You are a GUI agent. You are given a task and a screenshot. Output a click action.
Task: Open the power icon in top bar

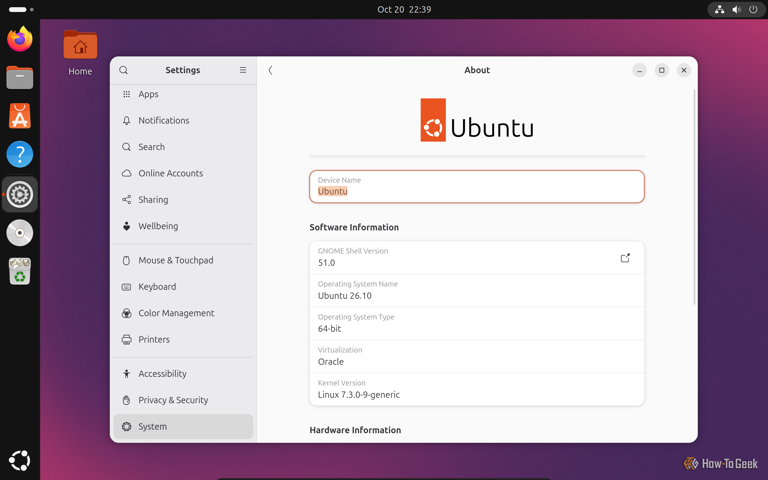tap(753, 9)
